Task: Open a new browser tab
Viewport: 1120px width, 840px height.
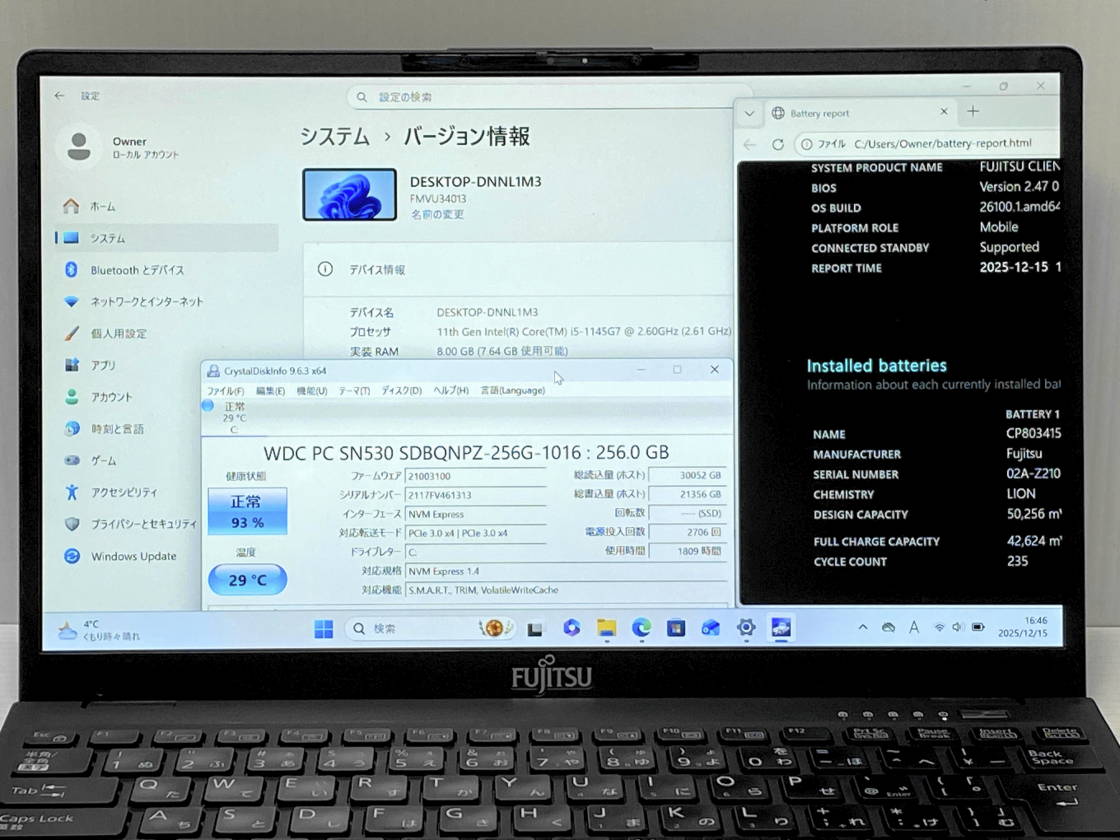Action: (973, 112)
